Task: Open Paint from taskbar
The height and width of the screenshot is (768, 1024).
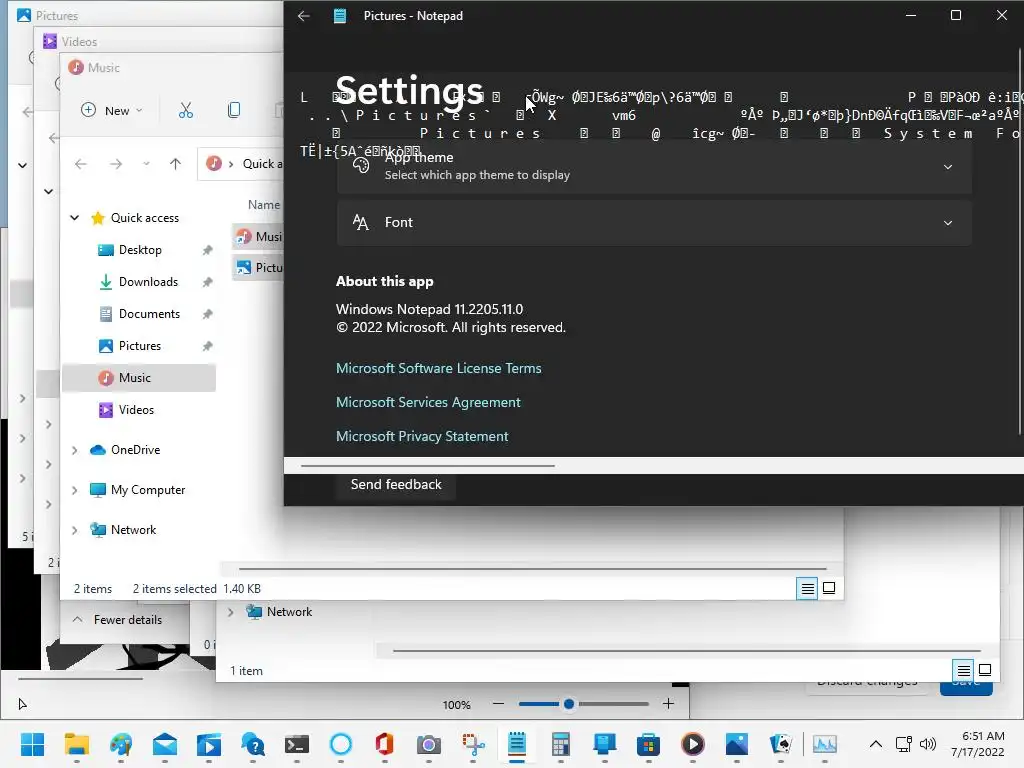Action: click(x=120, y=744)
